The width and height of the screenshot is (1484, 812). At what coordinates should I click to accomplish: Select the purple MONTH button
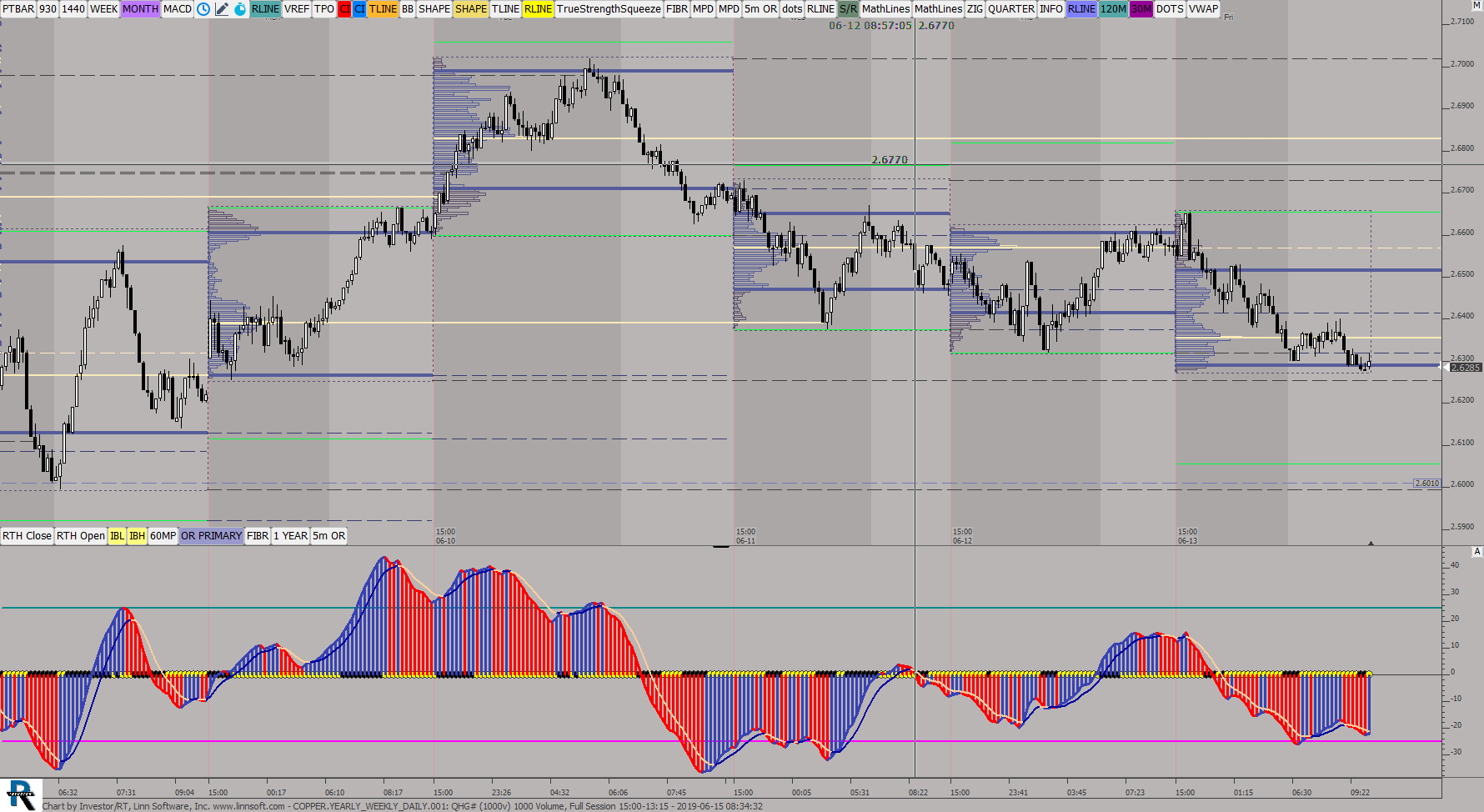pos(140,9)
